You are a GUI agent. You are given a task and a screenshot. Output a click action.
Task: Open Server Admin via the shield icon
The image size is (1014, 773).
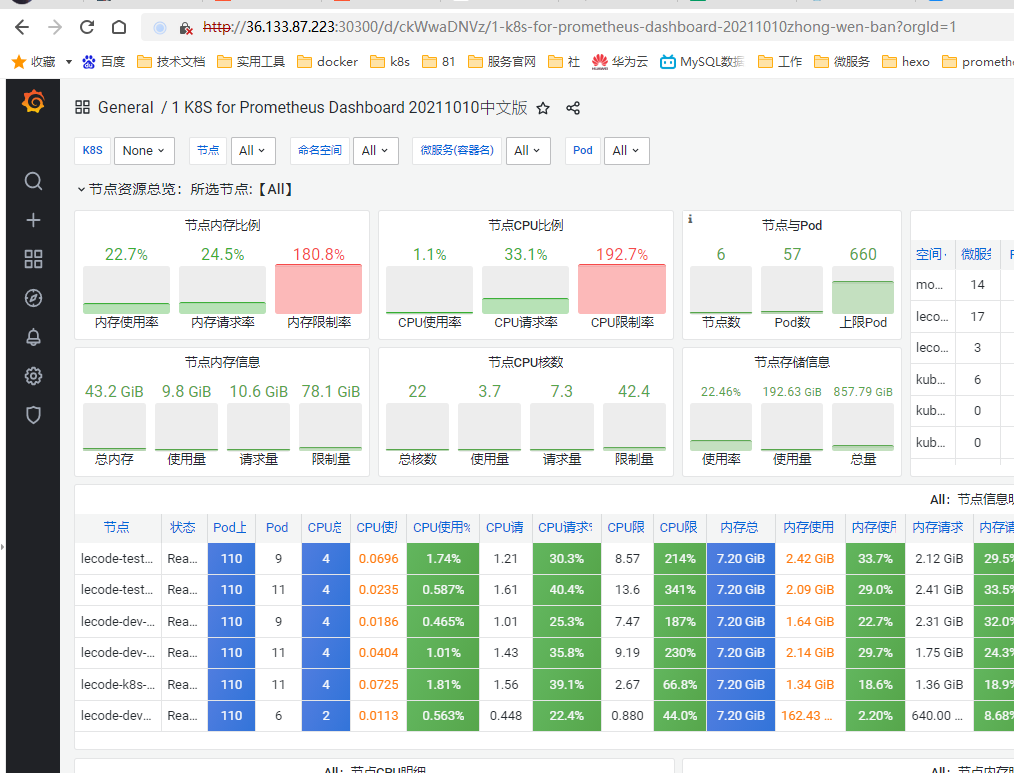pyautogui.click(x=33, y=415)
